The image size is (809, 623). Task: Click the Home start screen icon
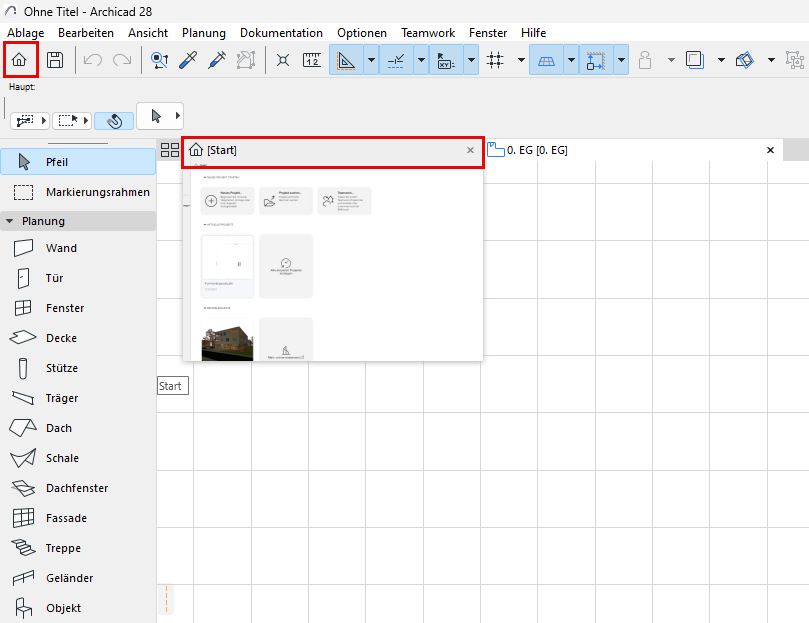[x=19, y=60]
